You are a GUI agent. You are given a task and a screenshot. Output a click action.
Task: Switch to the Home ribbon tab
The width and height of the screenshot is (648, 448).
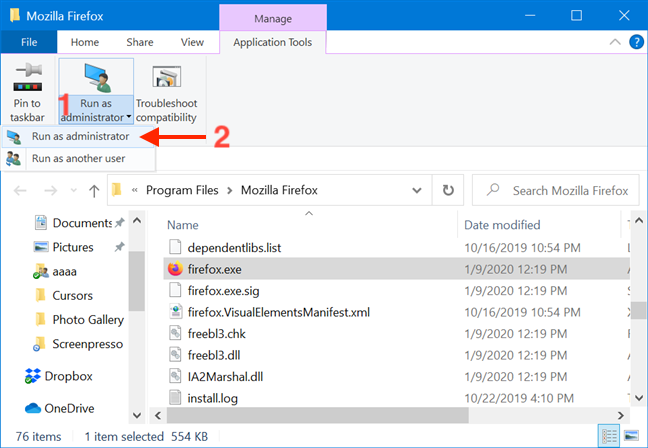[85, 42]
